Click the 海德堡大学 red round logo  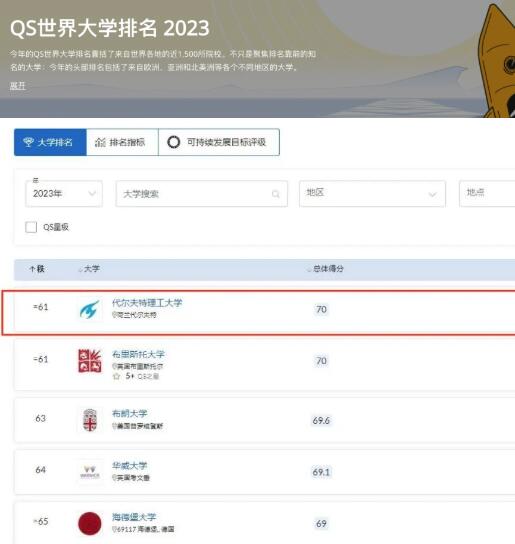tap(90, 524)
